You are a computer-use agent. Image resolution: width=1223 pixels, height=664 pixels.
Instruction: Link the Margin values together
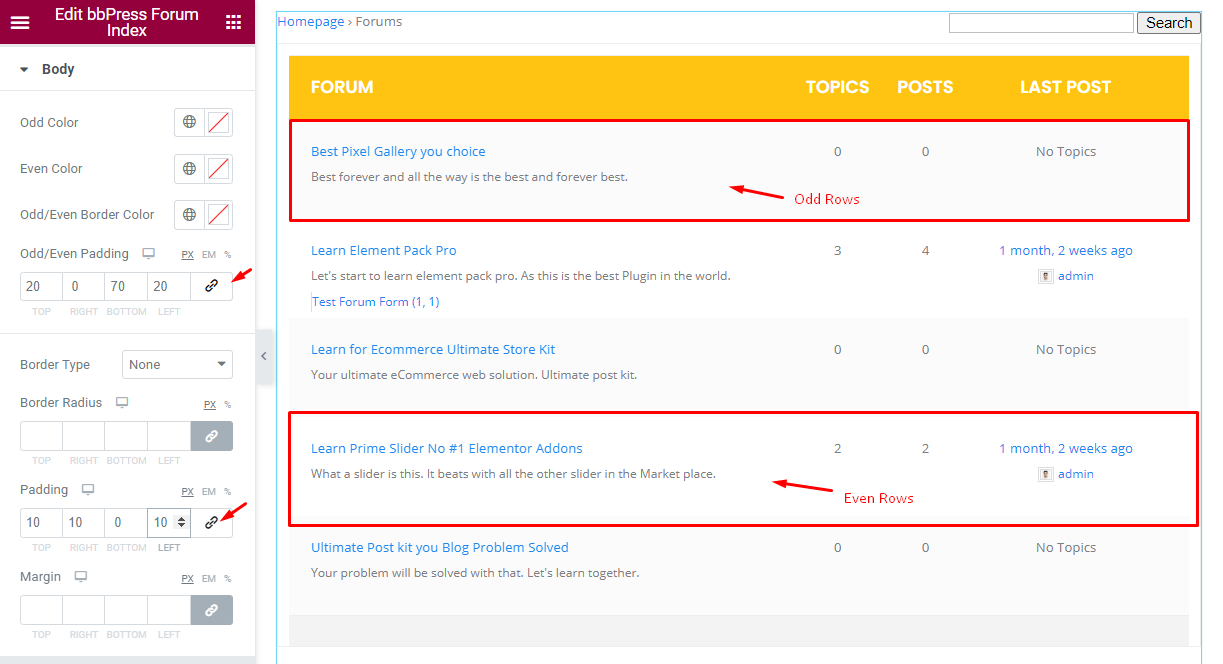(x=210, y=609)
